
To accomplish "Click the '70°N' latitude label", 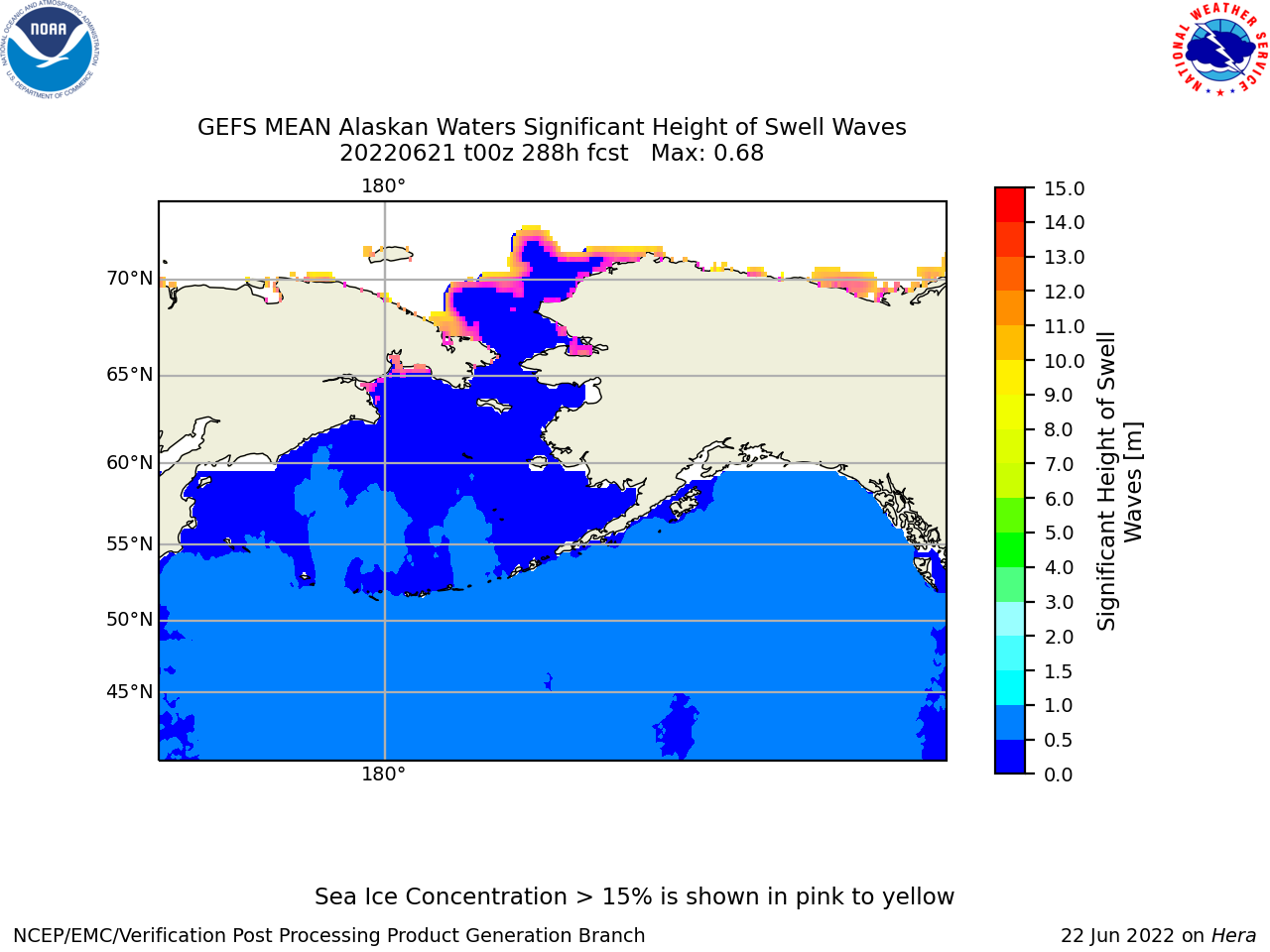I will [130, 279].
